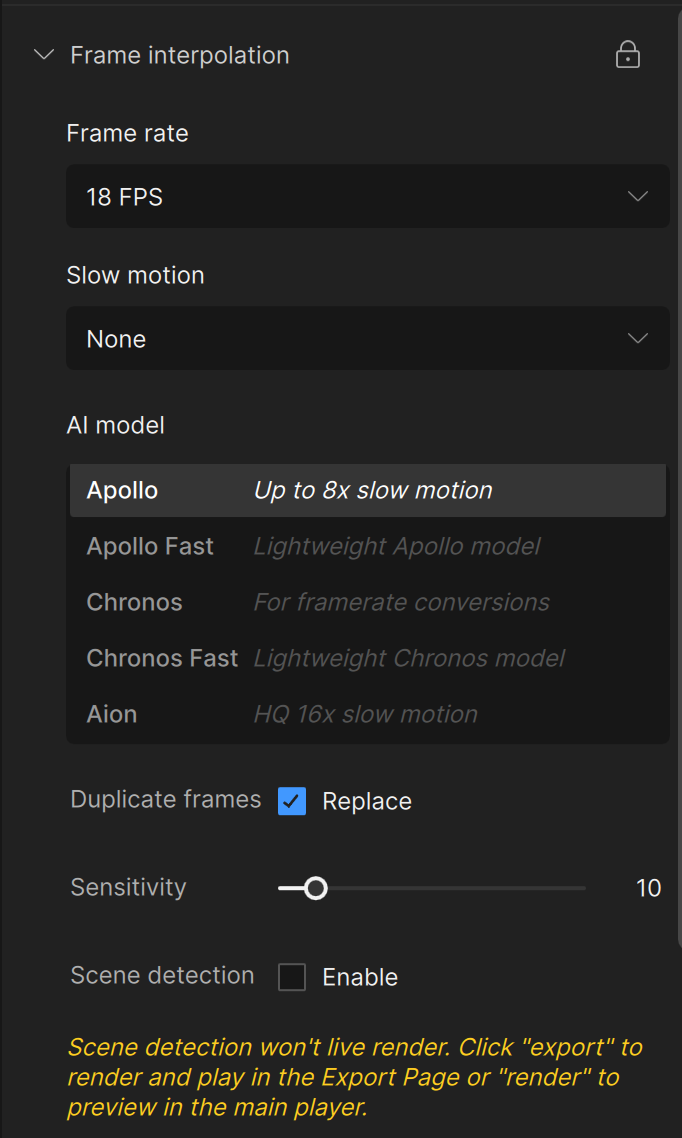Uncheck the Duplicate frames Replace checkbox

pyautogui.click(x=292, y=801)
